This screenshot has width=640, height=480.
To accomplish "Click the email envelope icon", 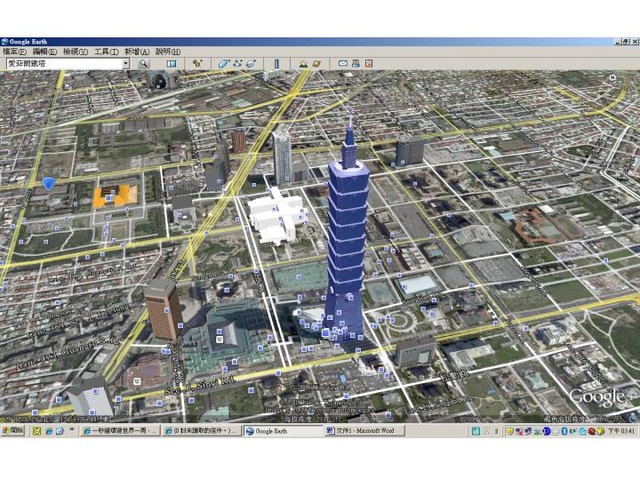I will pos(343,63).
